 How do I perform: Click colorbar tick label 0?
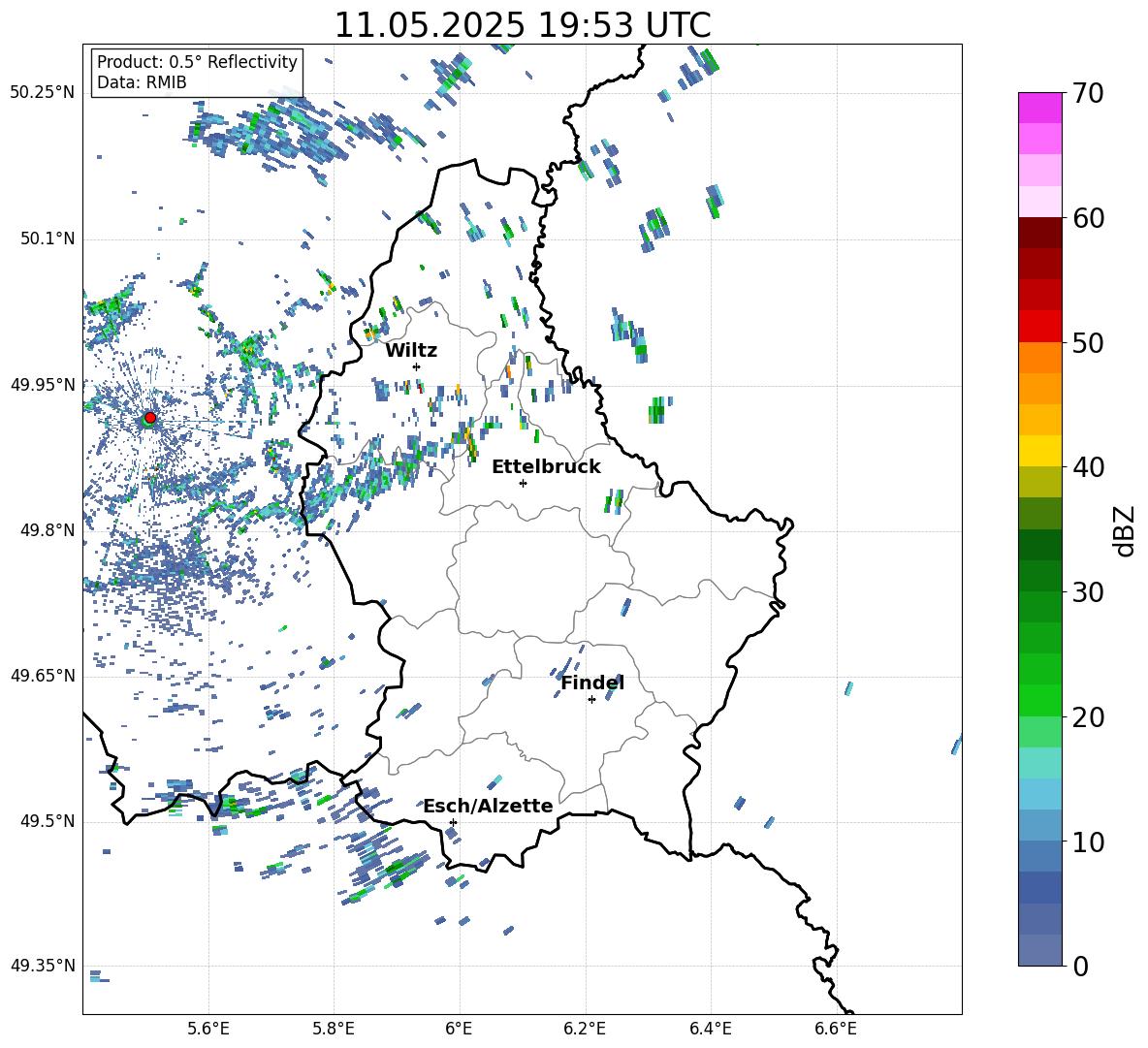point(1080,966)
